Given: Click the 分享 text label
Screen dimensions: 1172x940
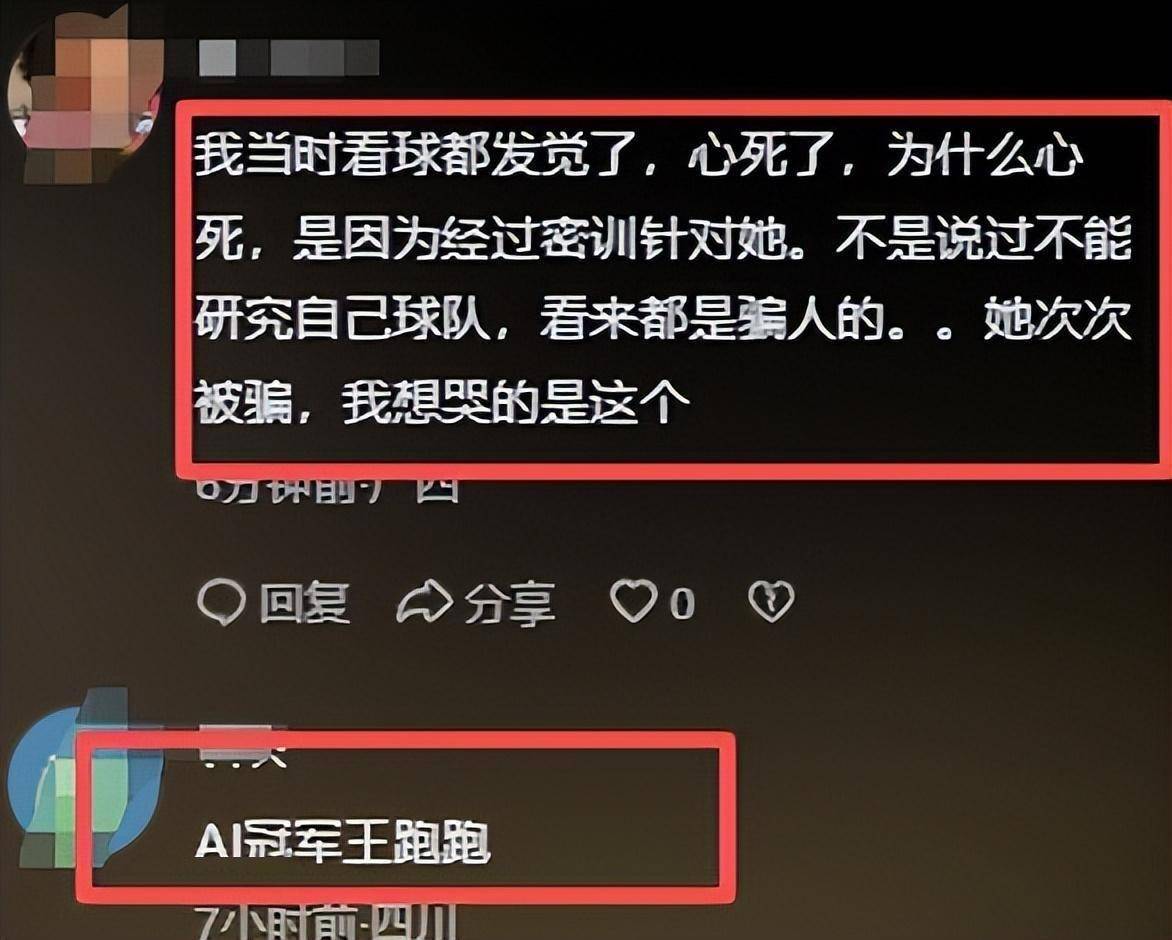Looking at the screenshot, I should [x=510, y=604].
